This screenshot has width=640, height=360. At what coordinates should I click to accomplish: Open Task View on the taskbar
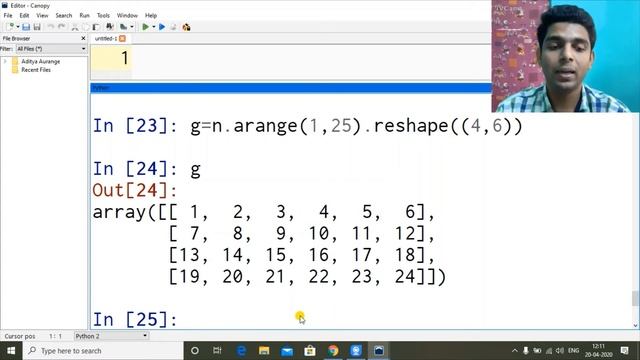pyautogui.click(x=217, y=351)
